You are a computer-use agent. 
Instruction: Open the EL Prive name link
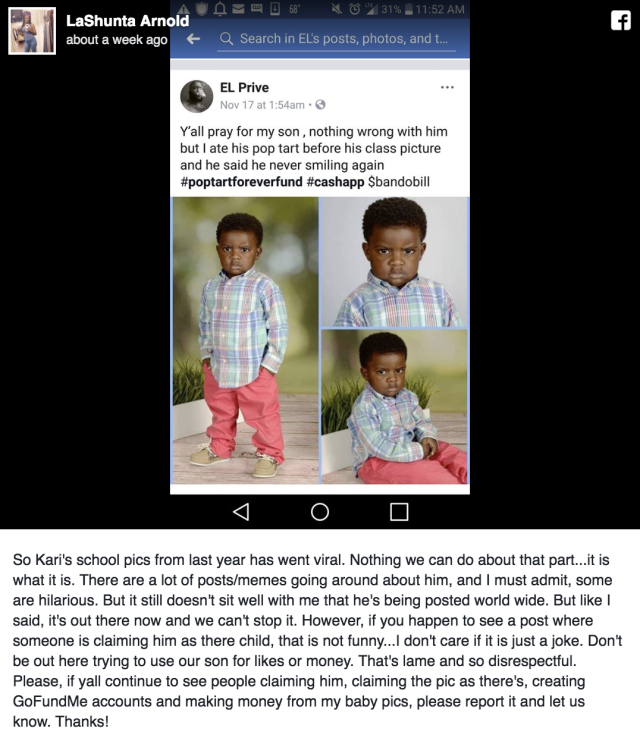(x=244, y=87)
